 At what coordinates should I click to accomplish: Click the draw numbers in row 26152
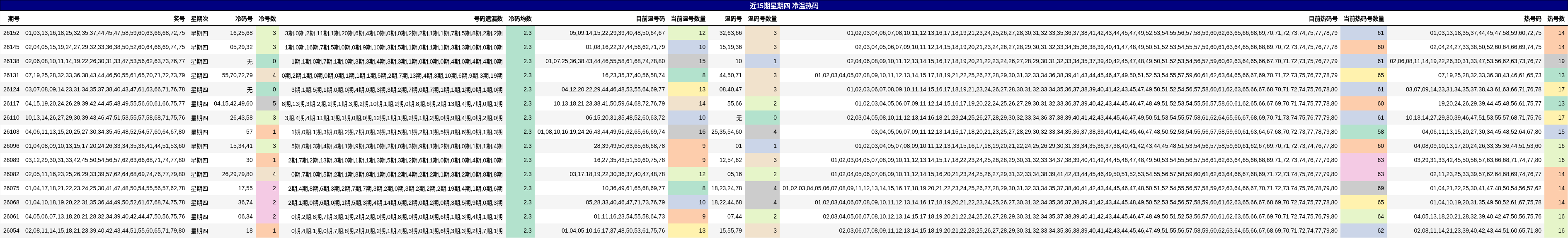point(105,33)
